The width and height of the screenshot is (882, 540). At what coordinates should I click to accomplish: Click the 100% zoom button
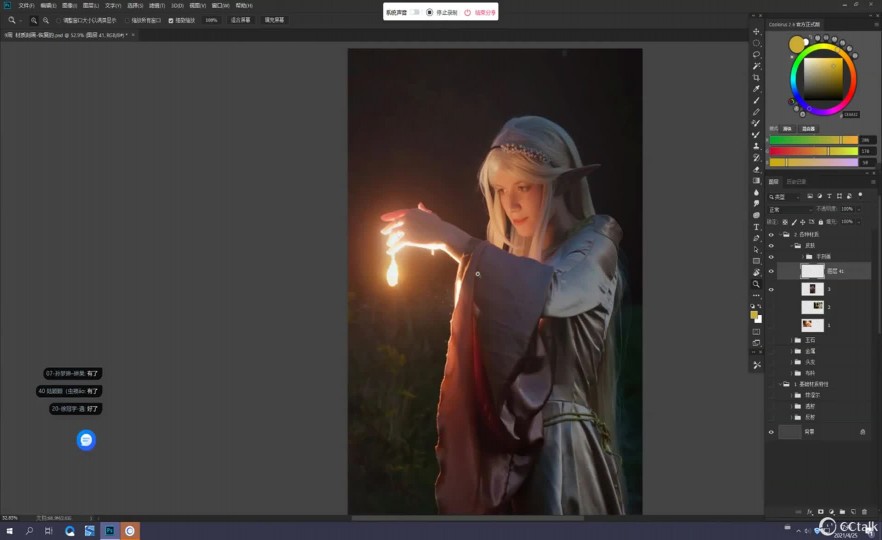(212, 20)
